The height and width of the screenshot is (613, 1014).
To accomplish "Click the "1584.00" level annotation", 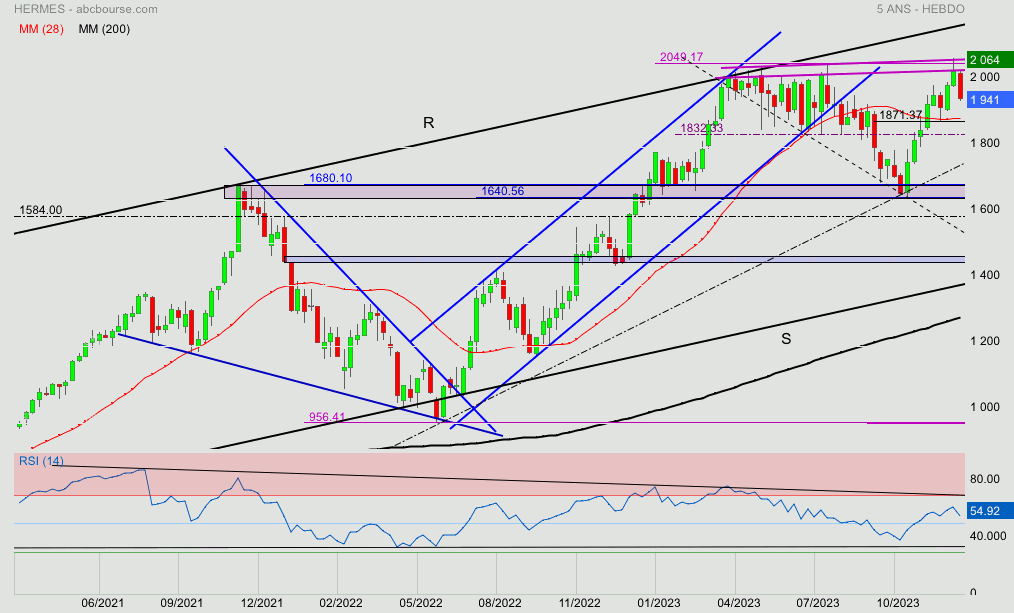I will 41,210.
